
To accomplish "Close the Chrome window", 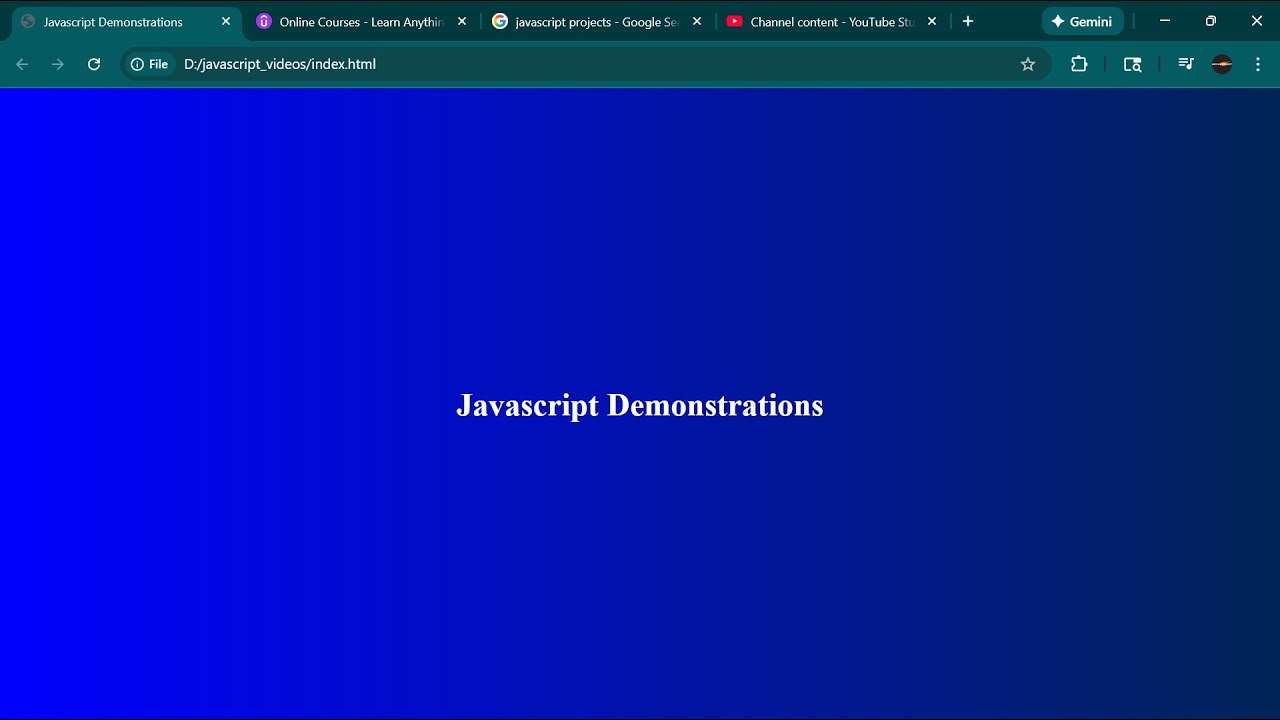I will point(1257,21).
